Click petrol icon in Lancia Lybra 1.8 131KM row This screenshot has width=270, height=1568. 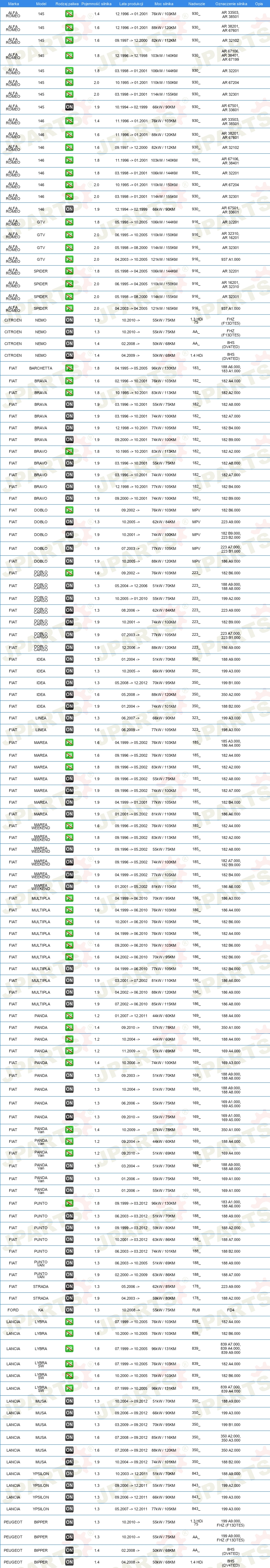pyautogui.click(x=69, y=1348)
